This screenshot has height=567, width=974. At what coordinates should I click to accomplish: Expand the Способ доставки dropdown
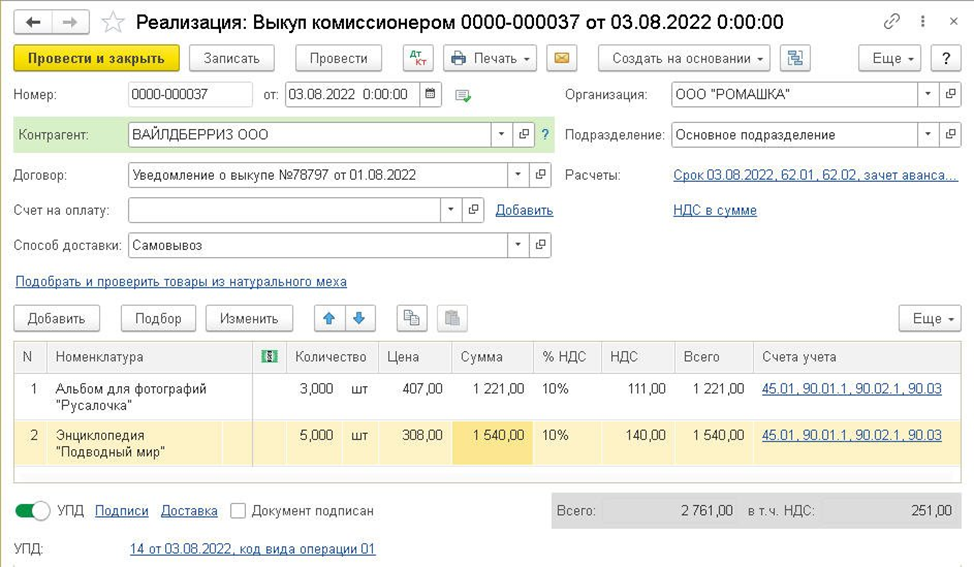[517, 245]
